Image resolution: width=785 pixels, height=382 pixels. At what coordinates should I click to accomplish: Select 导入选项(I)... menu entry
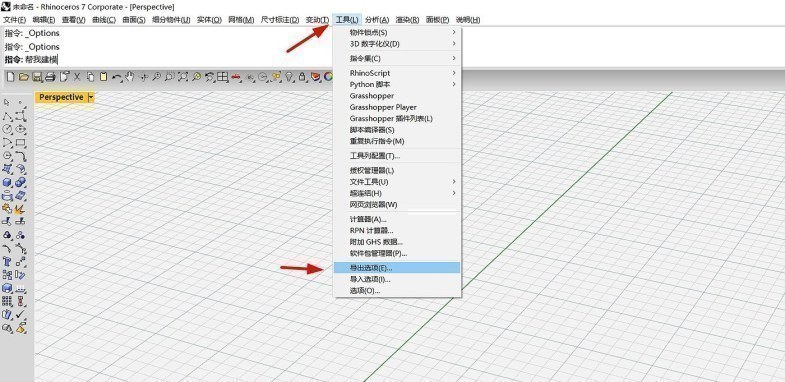[x=397, y=279]
